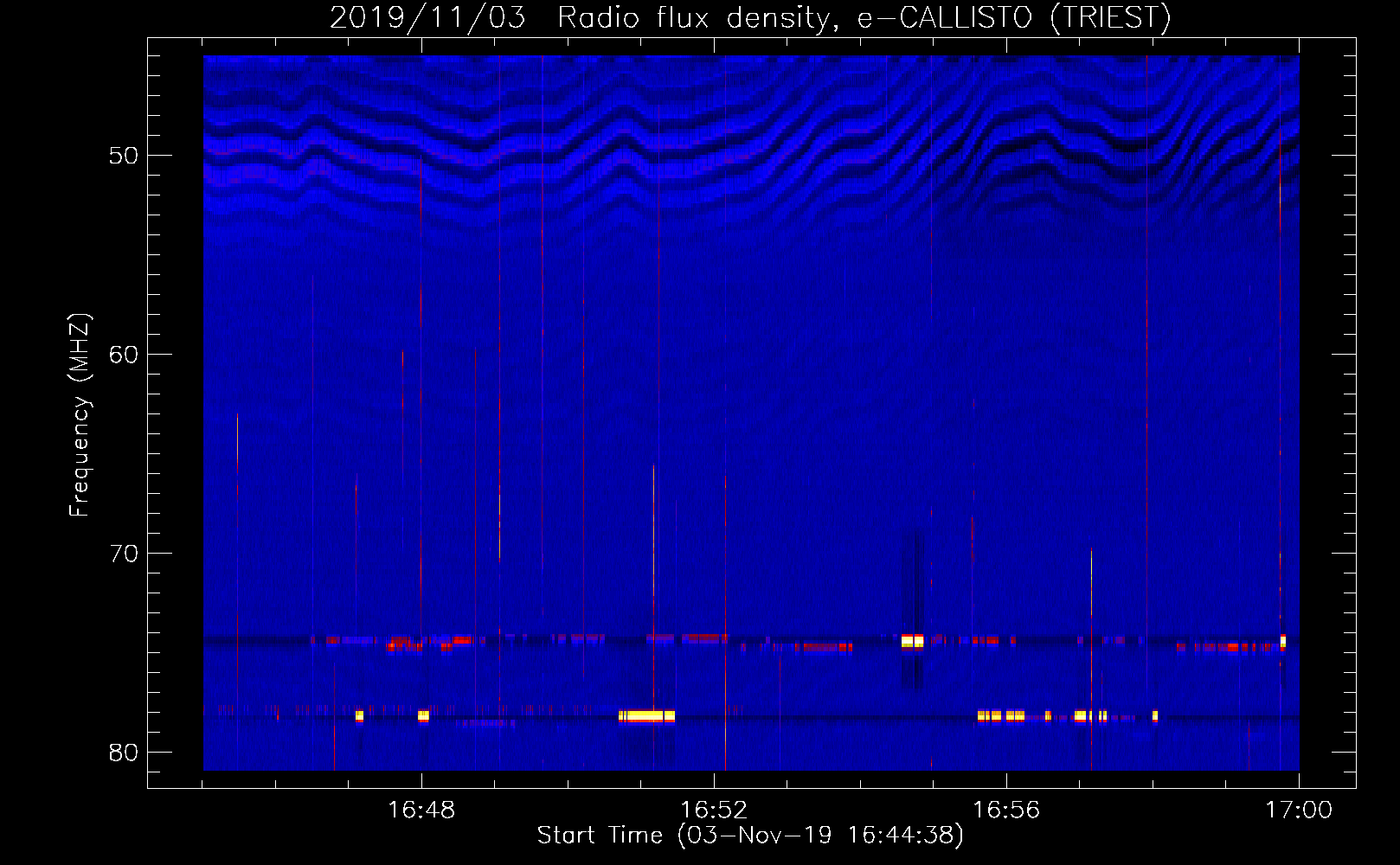Click the '70' frequency tick label

pos(124,554)
